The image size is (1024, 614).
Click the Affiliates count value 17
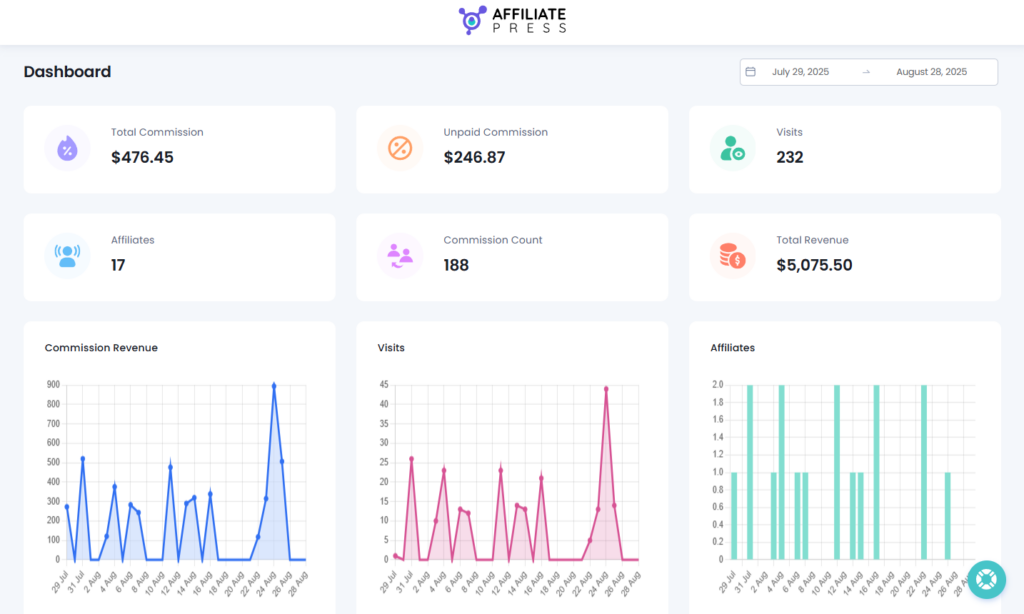click(118, 265)
